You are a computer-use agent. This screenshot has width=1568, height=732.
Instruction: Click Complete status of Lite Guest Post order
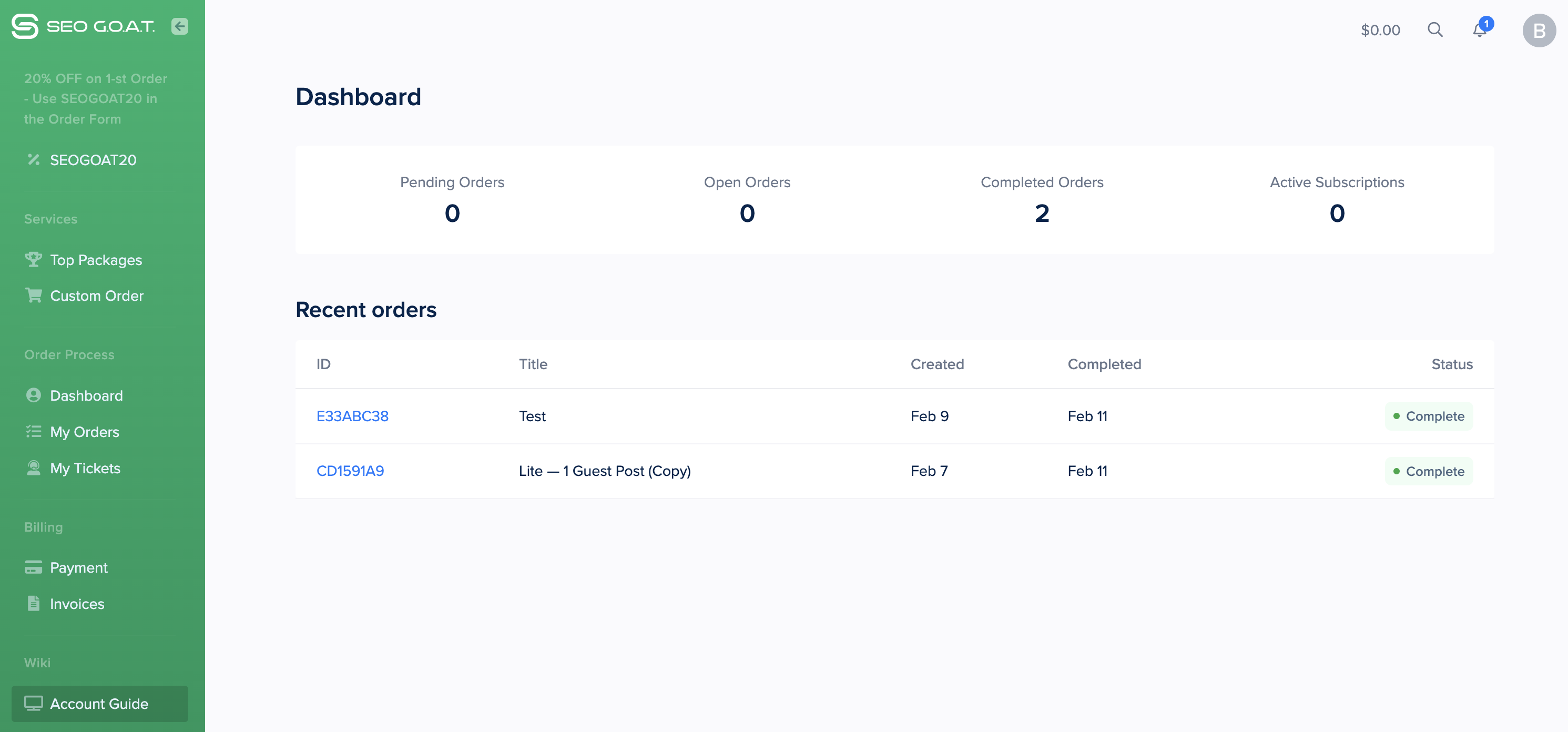[x=1429, y=471]
